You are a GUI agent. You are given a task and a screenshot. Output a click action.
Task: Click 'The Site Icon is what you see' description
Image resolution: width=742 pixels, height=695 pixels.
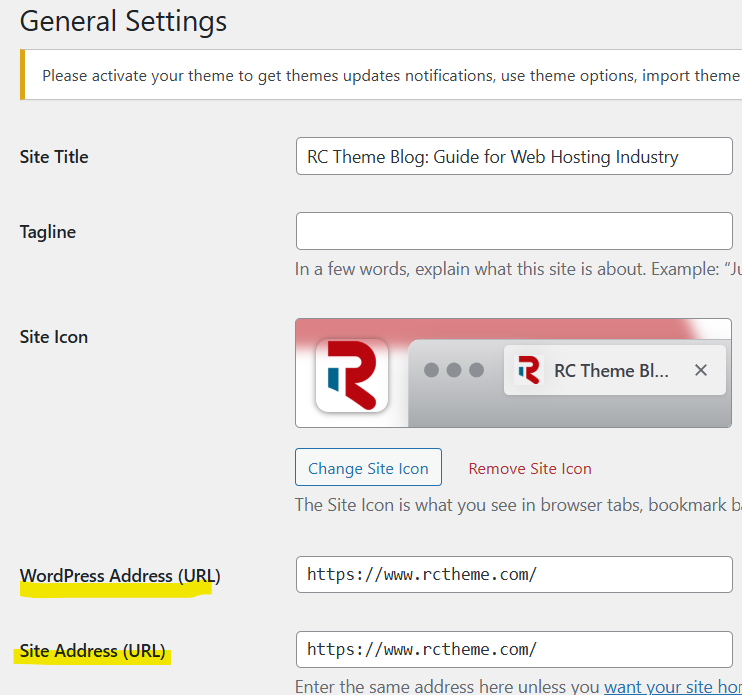pos(518,505)
